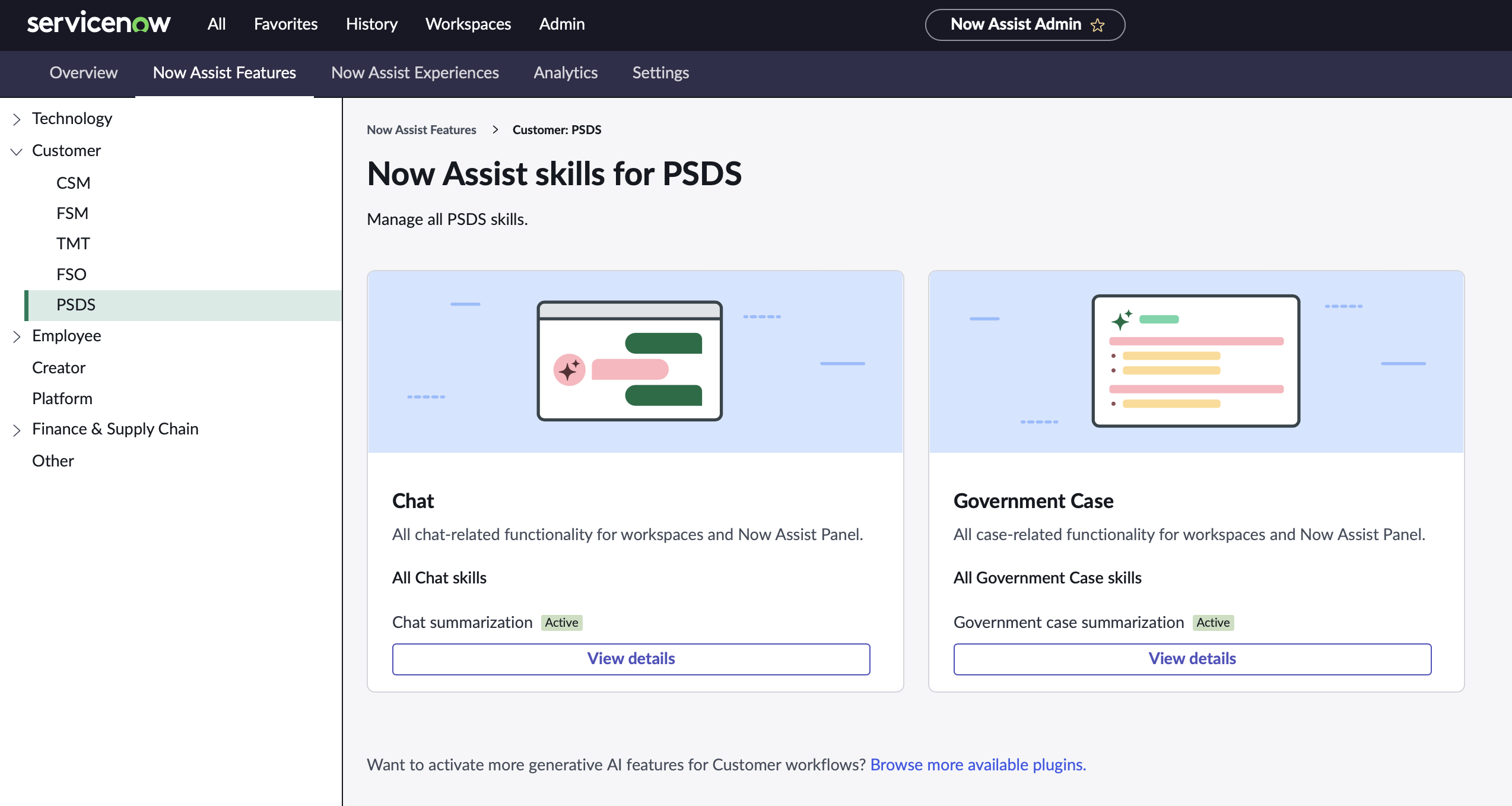Open Creator in the sidebar
The height and width of the screenshot is (806, 1512).
pos(59,367)
